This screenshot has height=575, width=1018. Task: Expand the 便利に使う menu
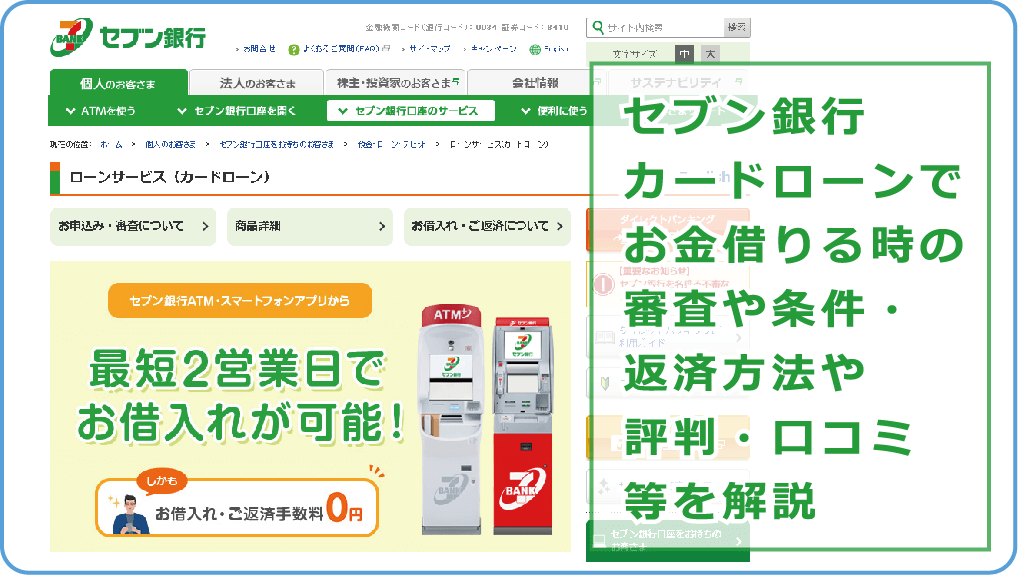(x=554, y=111)
